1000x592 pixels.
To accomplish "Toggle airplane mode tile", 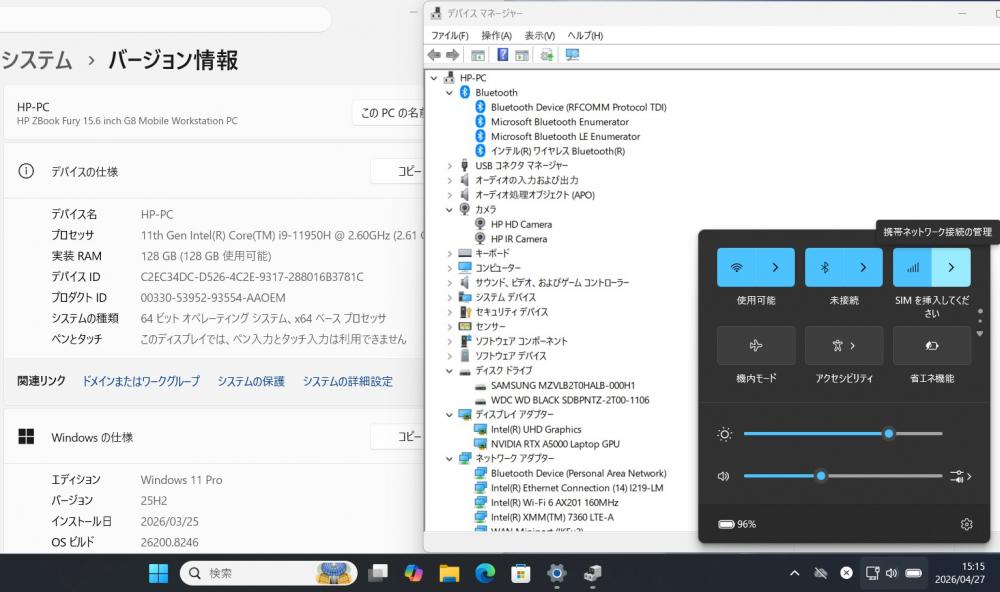I will point(756,346).
